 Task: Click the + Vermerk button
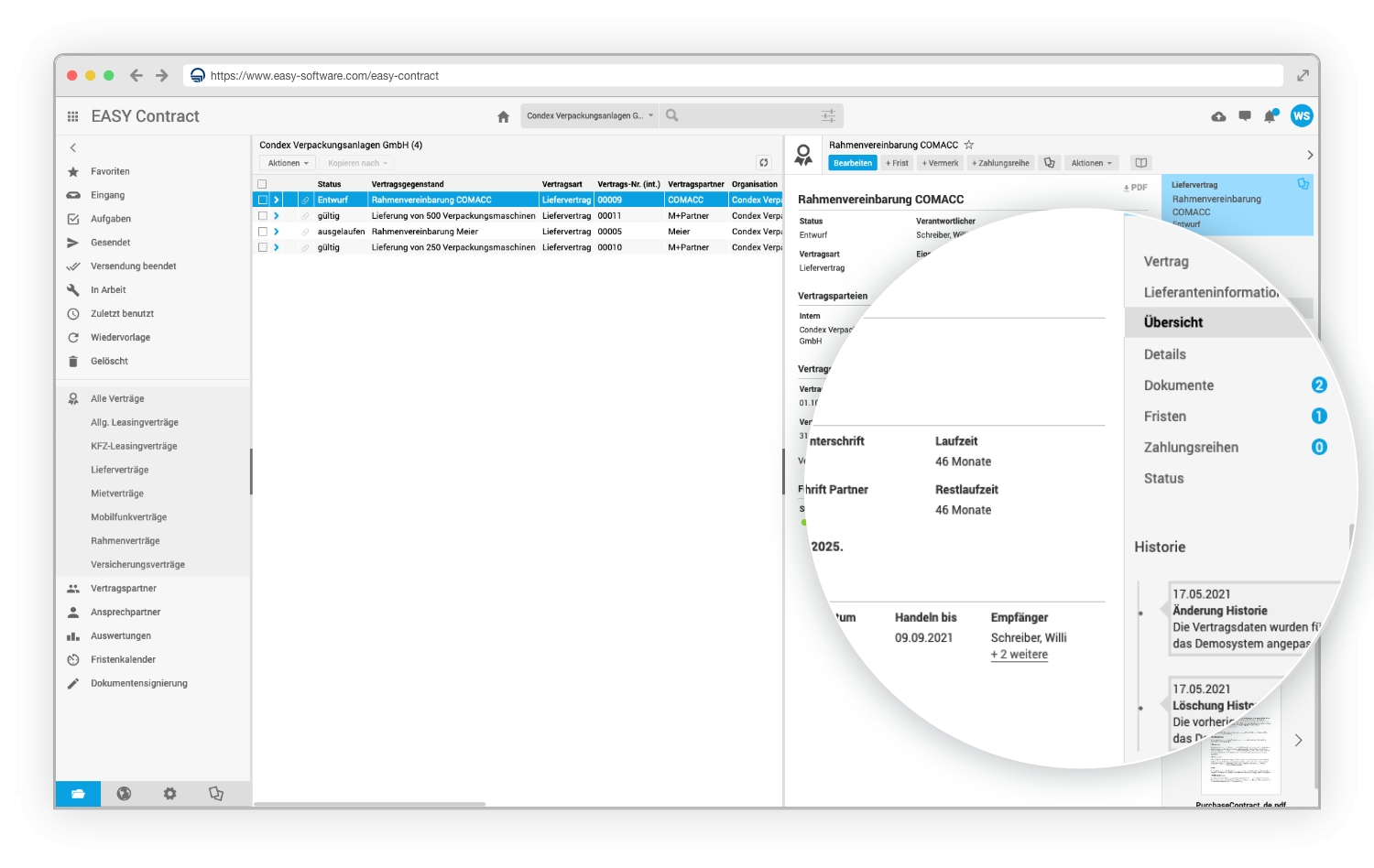pyautogui.click(x=940, y=163)
